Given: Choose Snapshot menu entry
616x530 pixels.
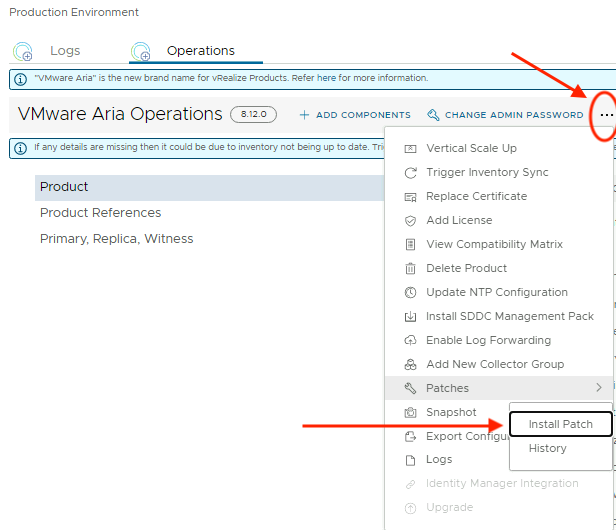Looking at the screenshot, I should tap(451, 412).
